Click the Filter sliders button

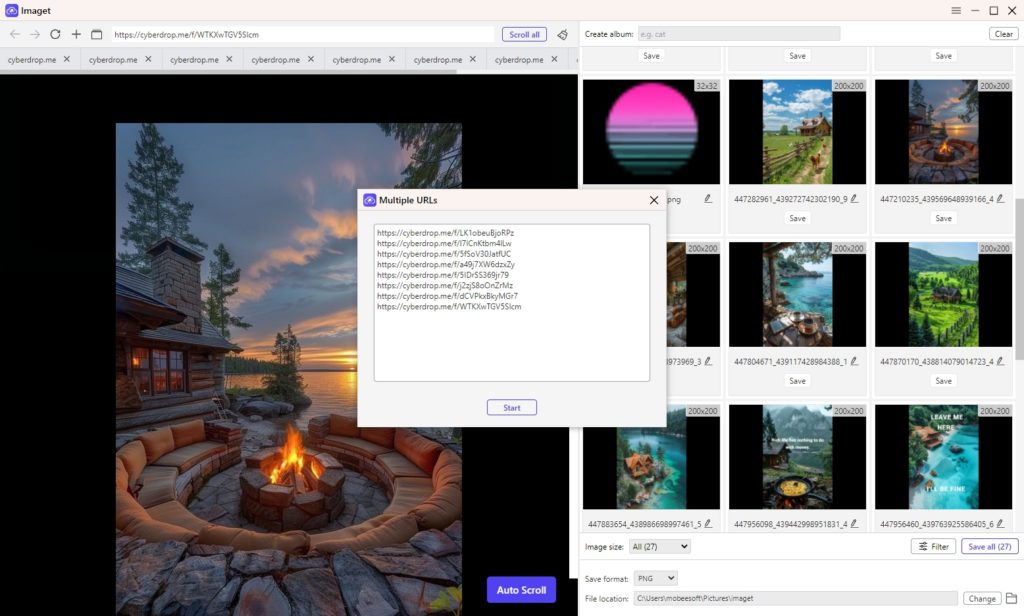coord(933,546)
